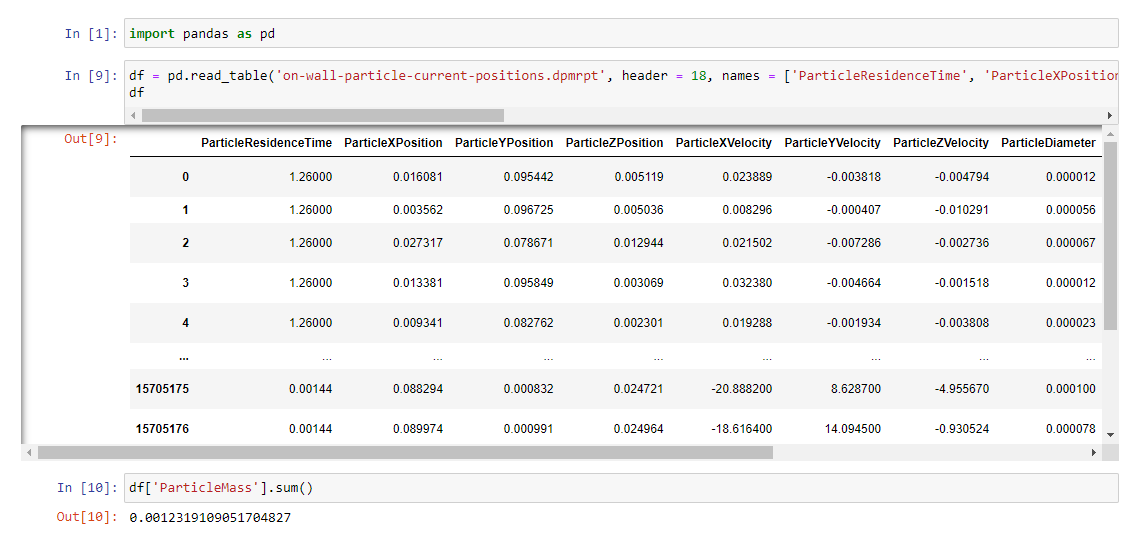Click down arrow of output vertical scrollbar
The height and width of the screenshot is (533, 1136).
click(x=1111, y=435)
